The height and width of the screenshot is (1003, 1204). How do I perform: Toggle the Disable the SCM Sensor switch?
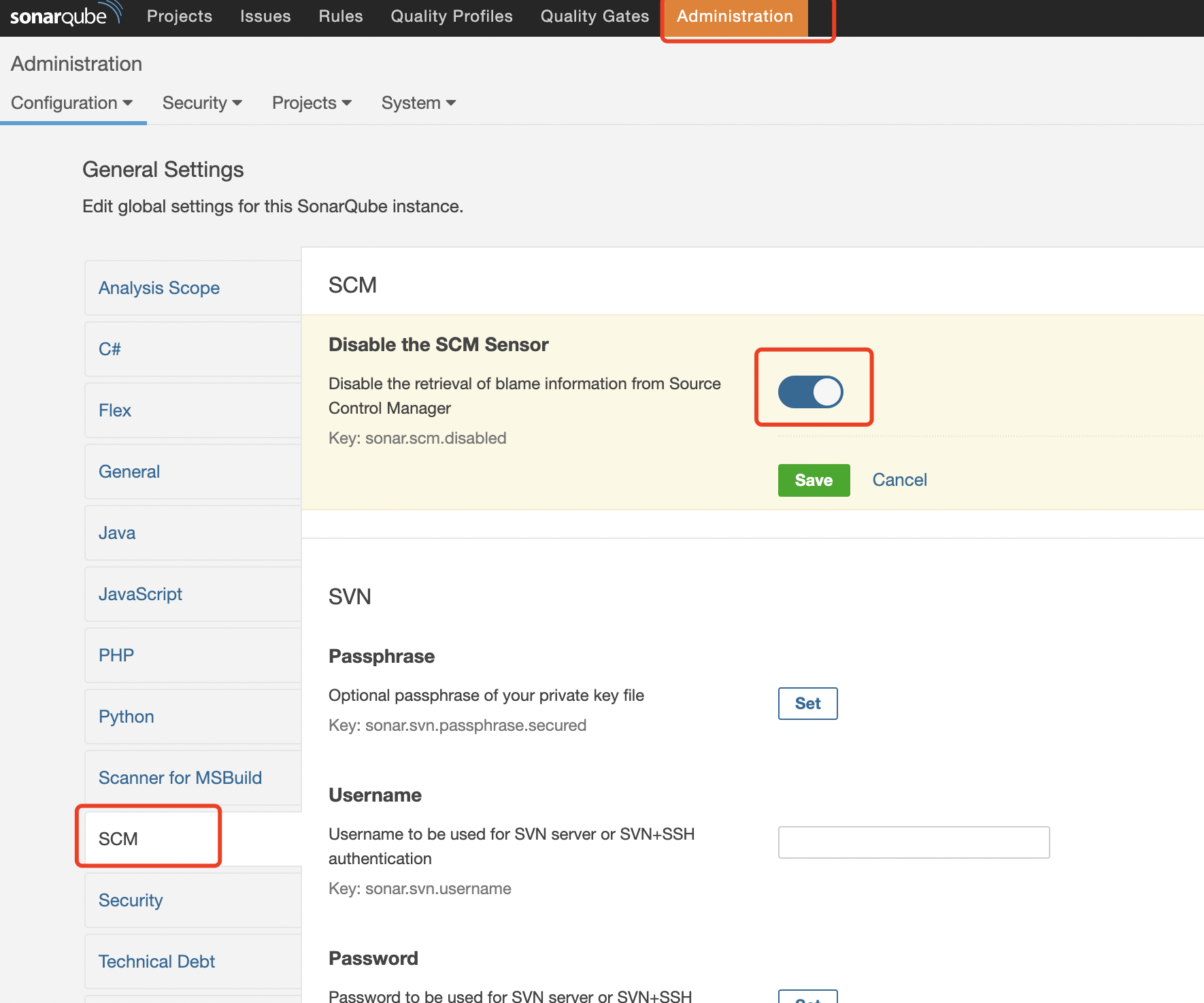[811, 392]
